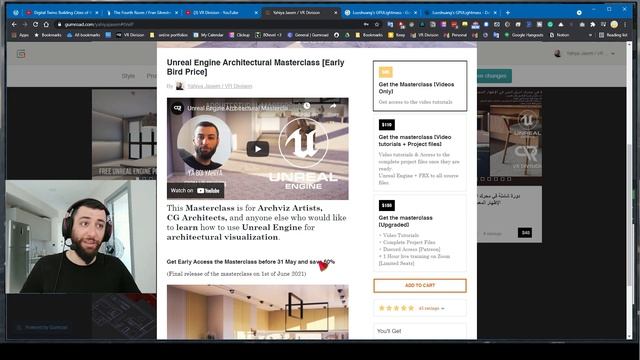This screenshot has width=640, height=360.
Task: Open the VR Division channel logo on video
Action: point(177,108)
